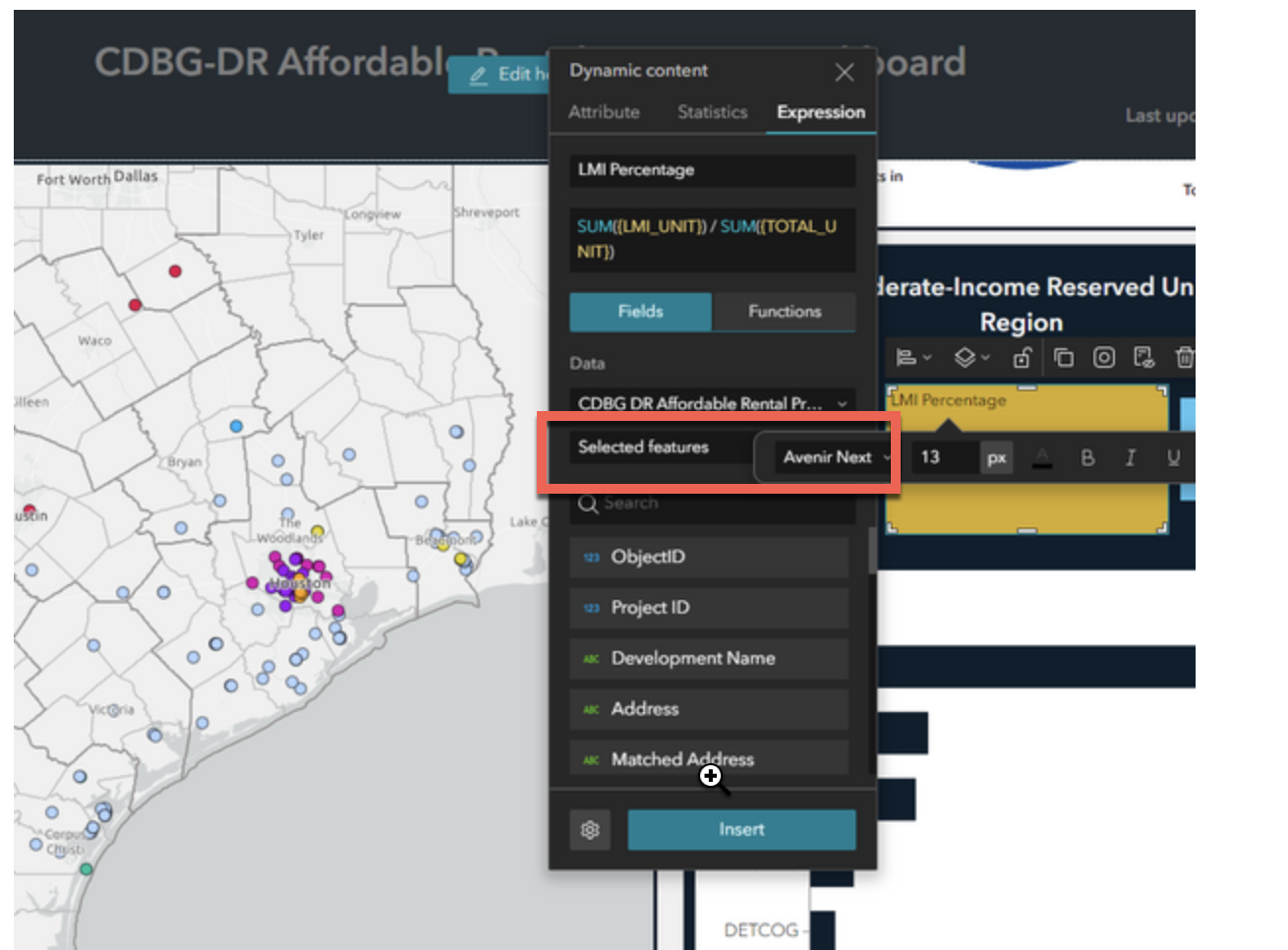The height and width of the screenshot is (950, 1288).
Task: Switch to the Attribute tab
Action: (604, 112)
